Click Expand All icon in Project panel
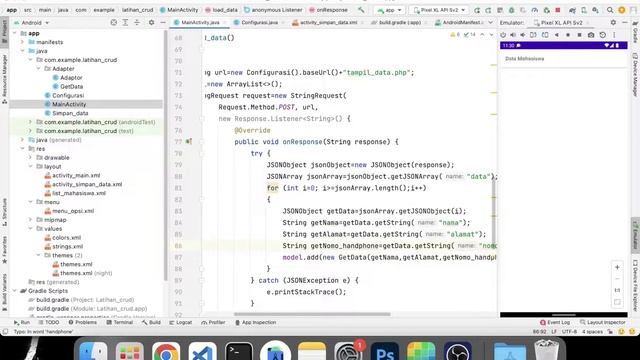This screenshot has height=360, width=640. [x=125, y=22]
